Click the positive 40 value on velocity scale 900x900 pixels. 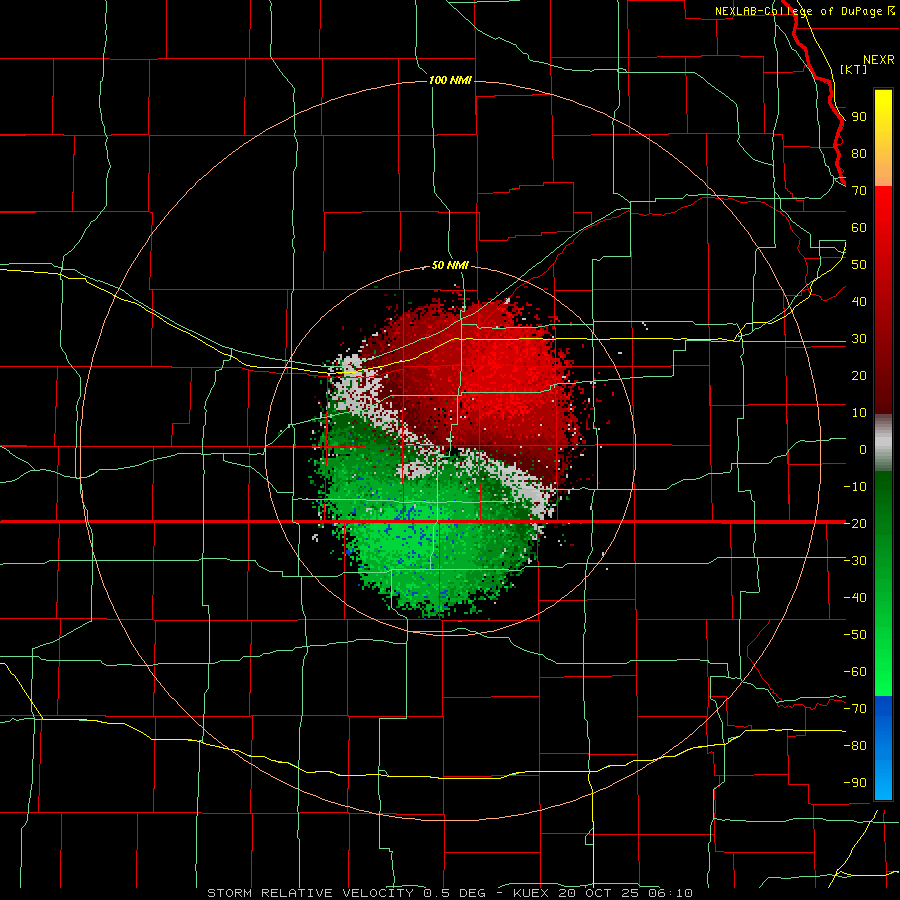tap(859, 302)
